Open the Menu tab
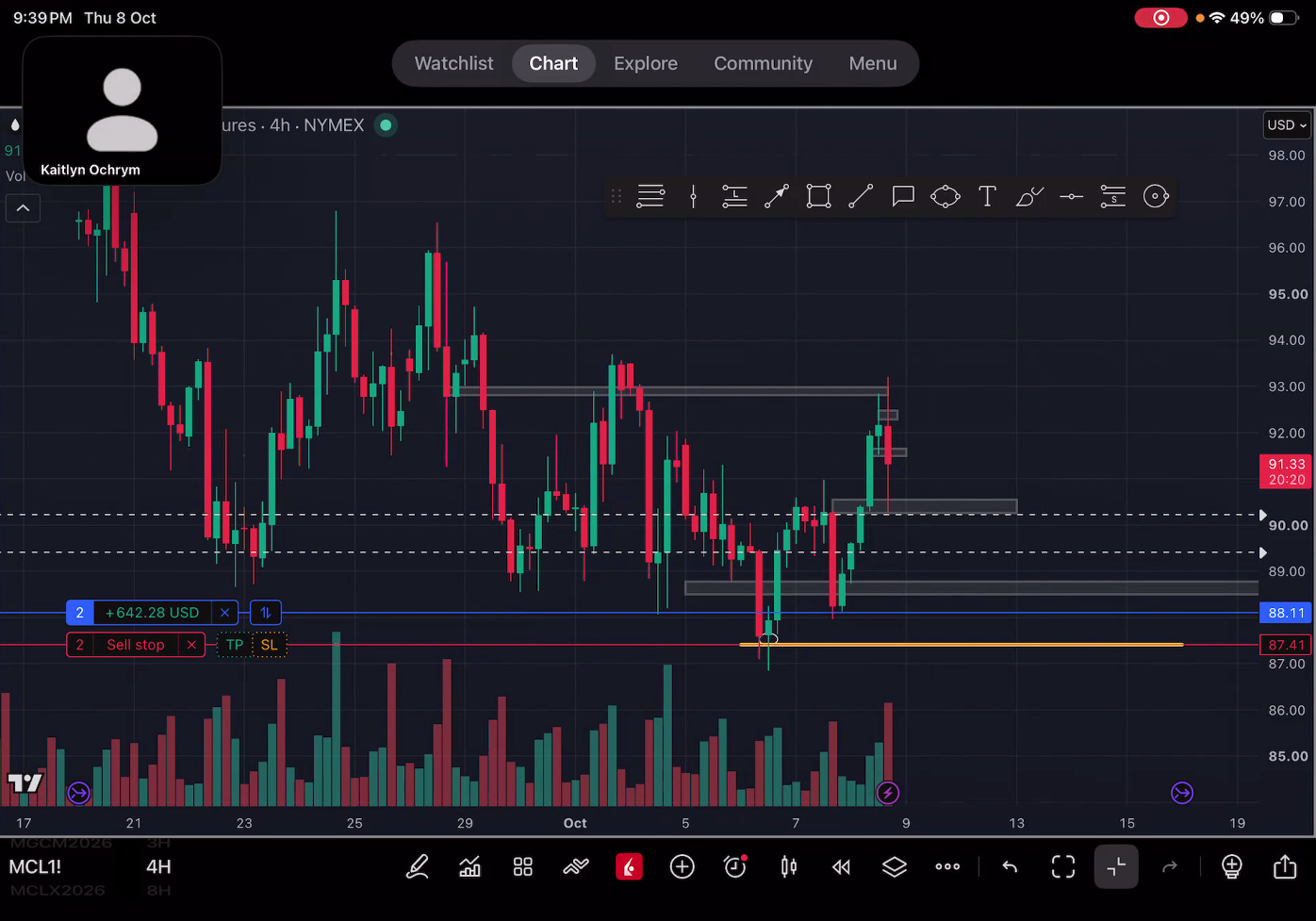 tap(873, 63)
